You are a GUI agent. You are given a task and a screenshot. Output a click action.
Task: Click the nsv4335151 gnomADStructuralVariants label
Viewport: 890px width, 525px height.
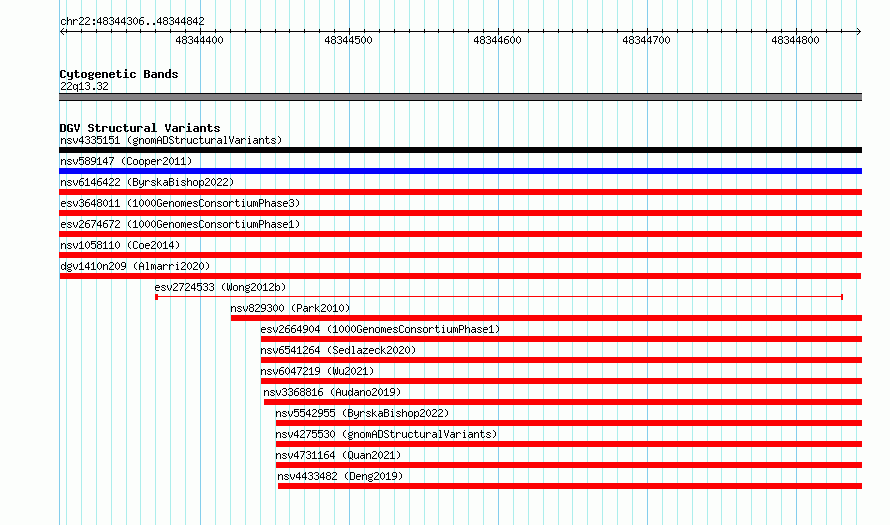[x=171, y=140]
